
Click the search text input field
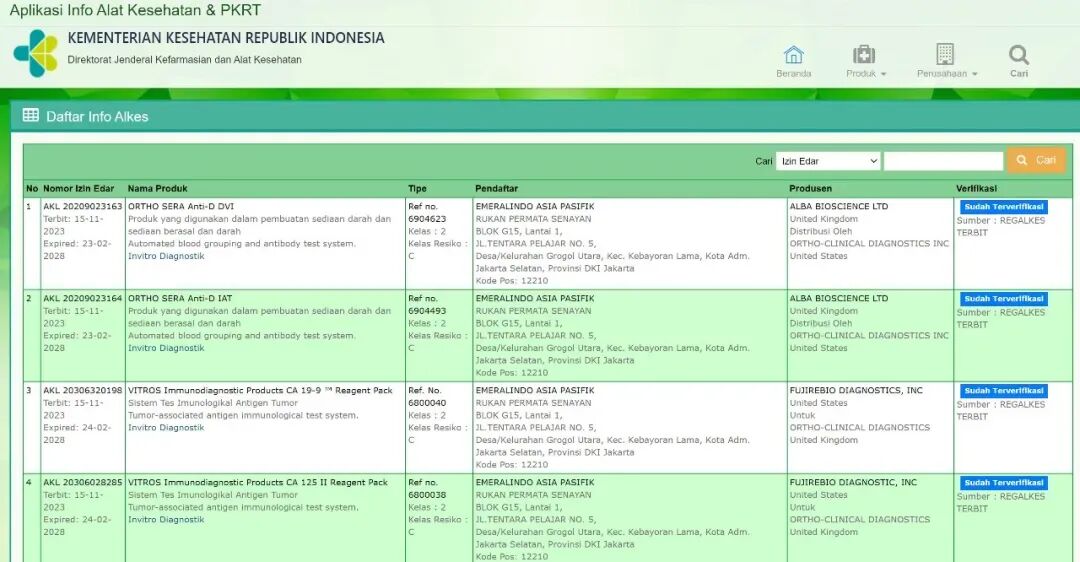pyautogui.click(x=943, y=161)
